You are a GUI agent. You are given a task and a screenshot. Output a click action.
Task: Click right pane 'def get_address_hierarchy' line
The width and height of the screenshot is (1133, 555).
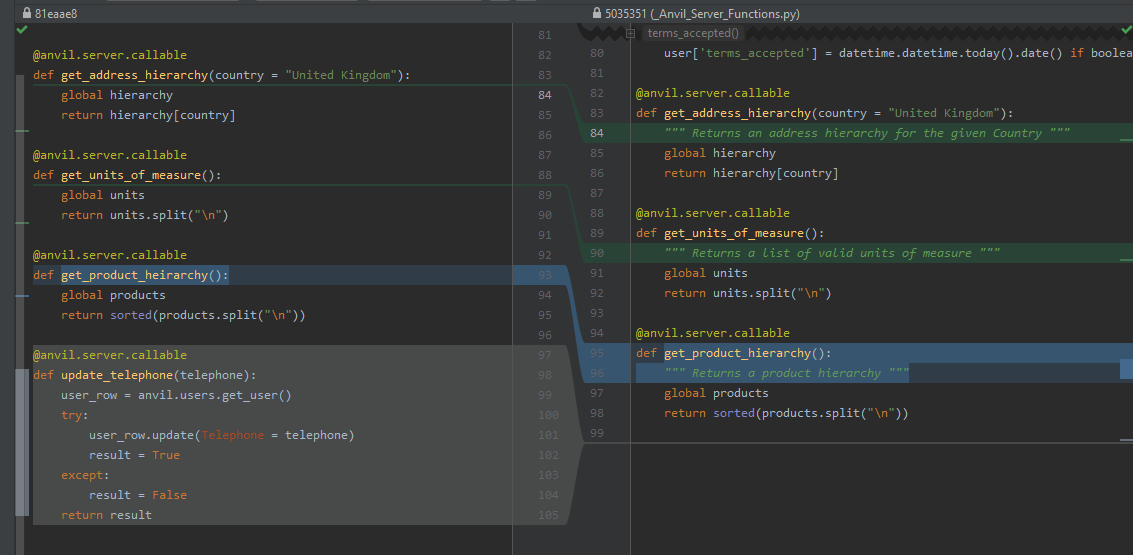(824, 113)
